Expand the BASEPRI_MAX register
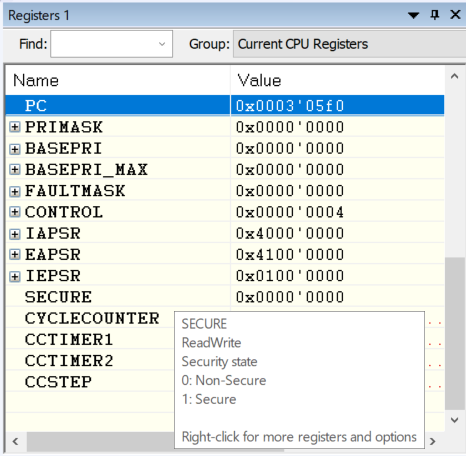Image resolution: width=466 pixels, height=456 pixels. point(15,169)
